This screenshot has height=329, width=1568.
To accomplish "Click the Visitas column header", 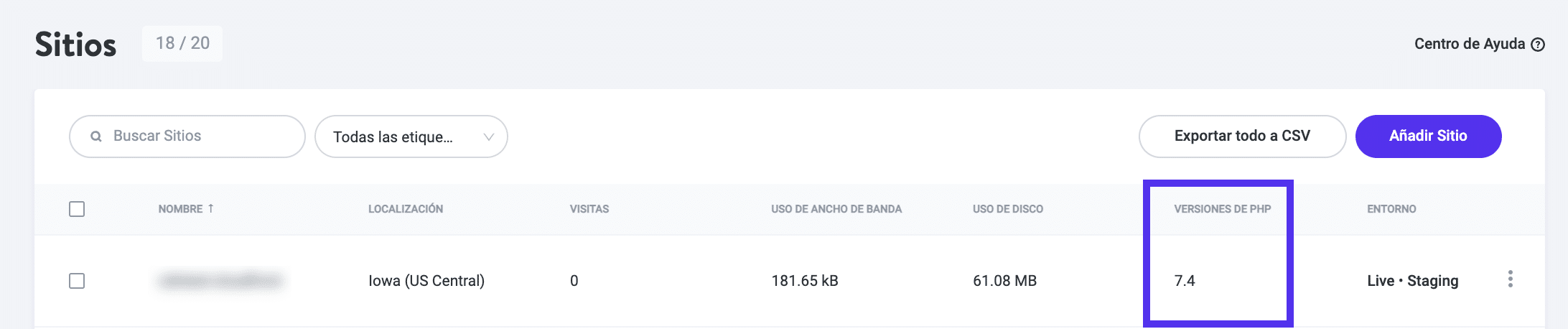I will coord(589,209).
